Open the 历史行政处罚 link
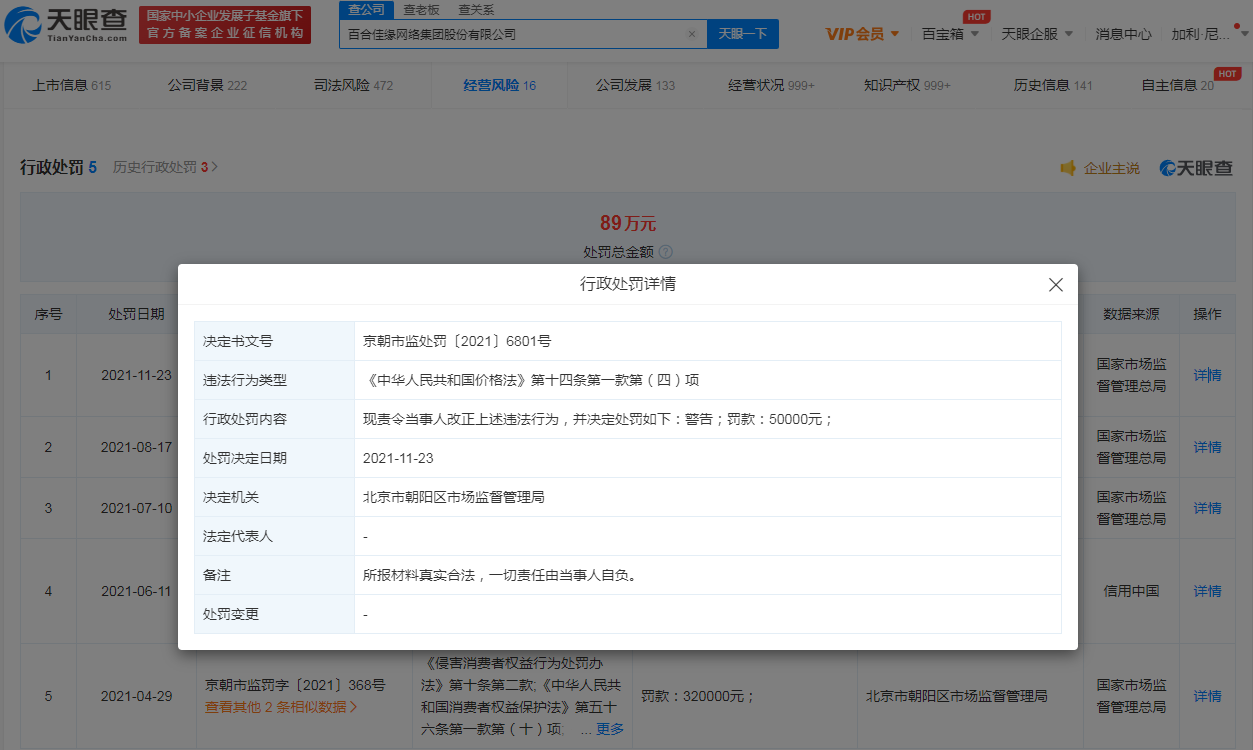This screenshot has width=1253, height=750. tap(164, 167)
